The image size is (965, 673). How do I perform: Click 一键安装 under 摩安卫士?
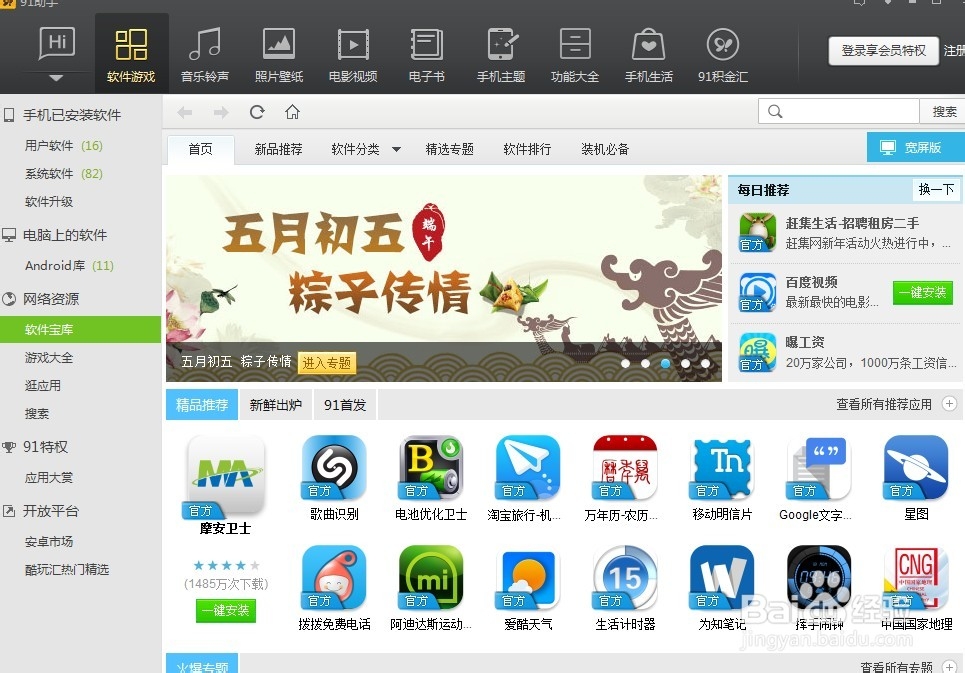click(x=226, y=610)
